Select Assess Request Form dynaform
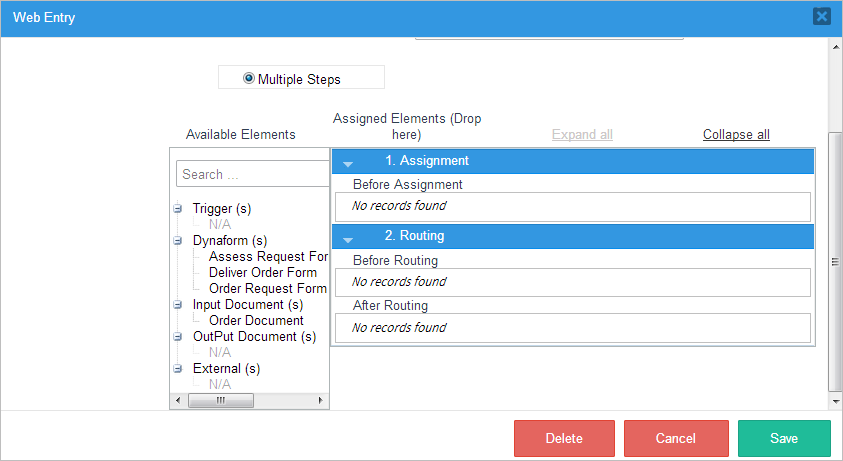This screenshot has height=461, width=843. [x=268, y=257]
